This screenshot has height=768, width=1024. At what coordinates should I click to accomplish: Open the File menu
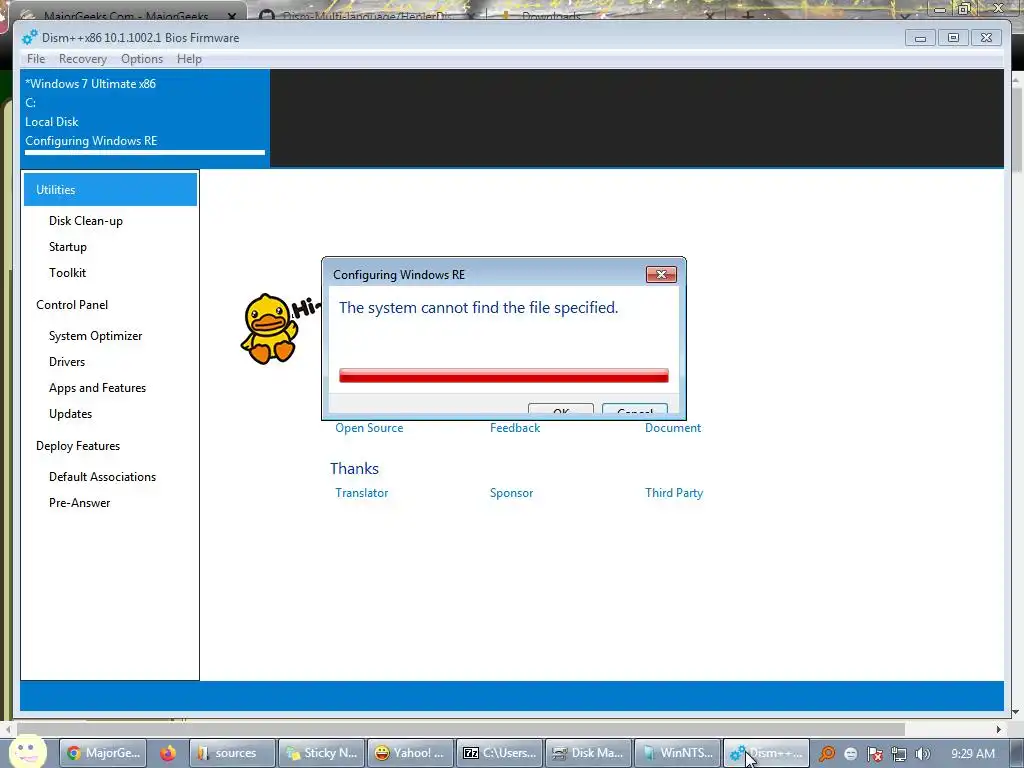tap(36, 59)
